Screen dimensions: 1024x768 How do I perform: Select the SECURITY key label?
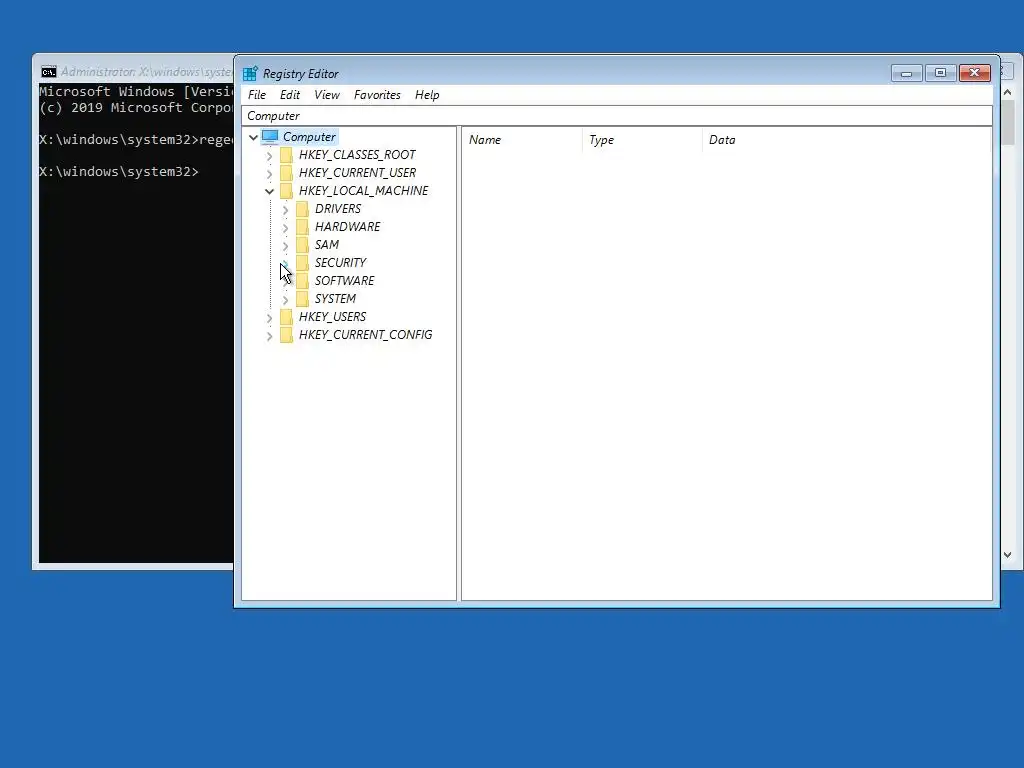coord(340,263)
